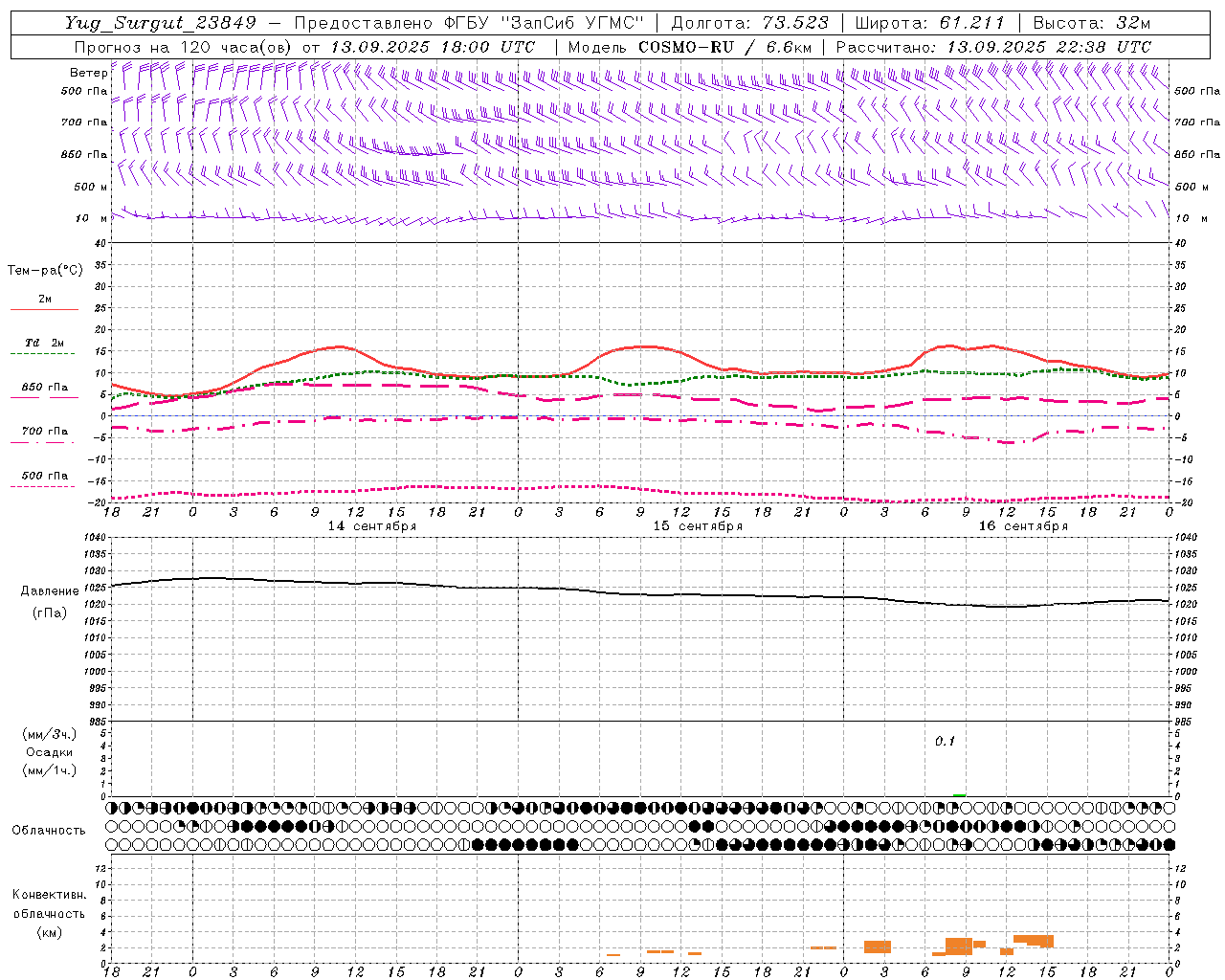Click the 10 м wind level label on the left
This screenshot has height=980, width=1225.
91,218
